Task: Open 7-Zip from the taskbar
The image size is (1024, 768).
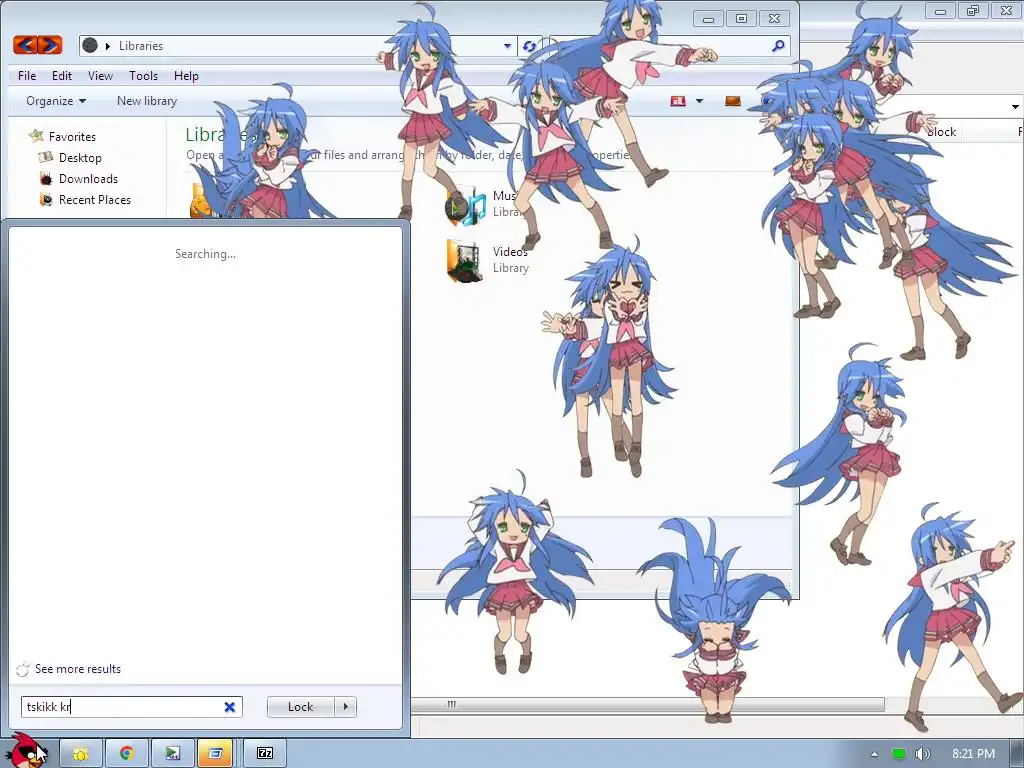Action: 265,754
